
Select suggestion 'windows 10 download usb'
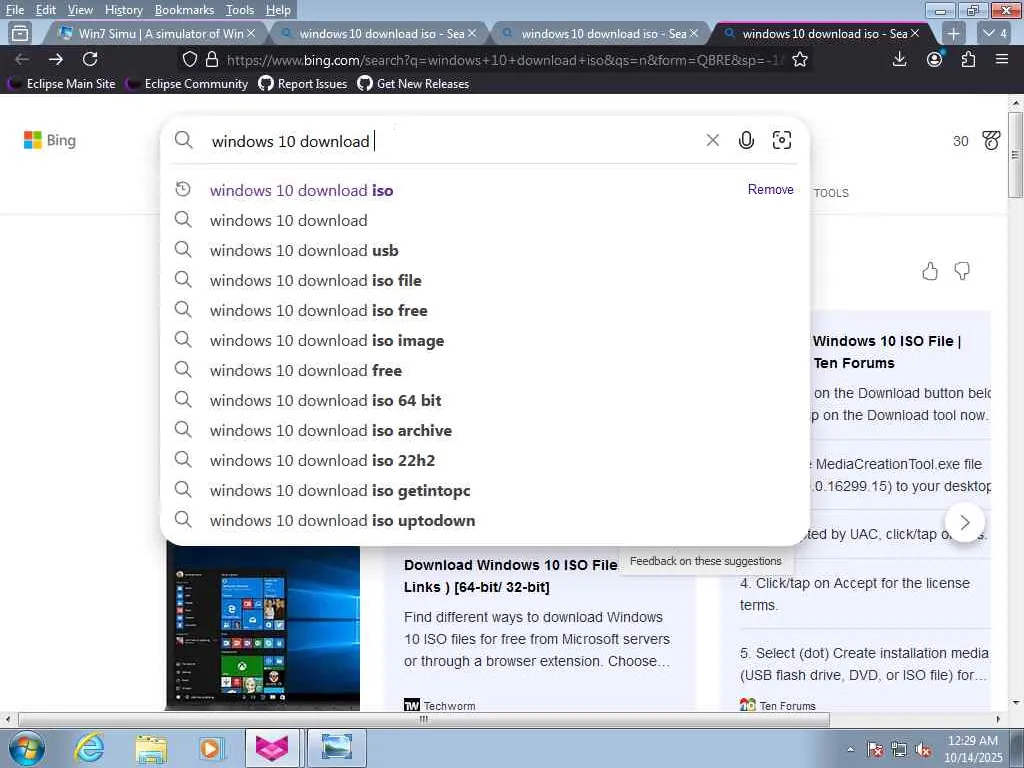pos(485,251)
